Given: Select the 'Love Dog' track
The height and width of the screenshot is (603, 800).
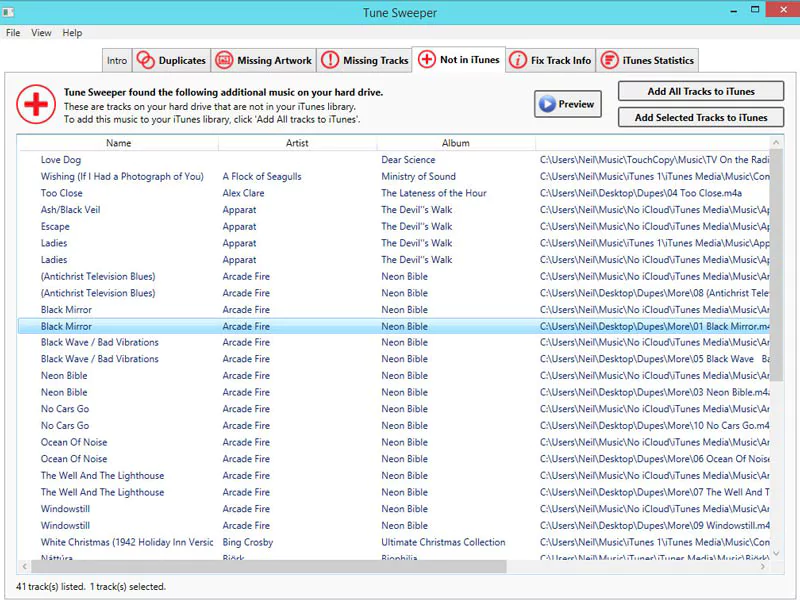Looking at the screenshot, I should [x=61, y=160].
